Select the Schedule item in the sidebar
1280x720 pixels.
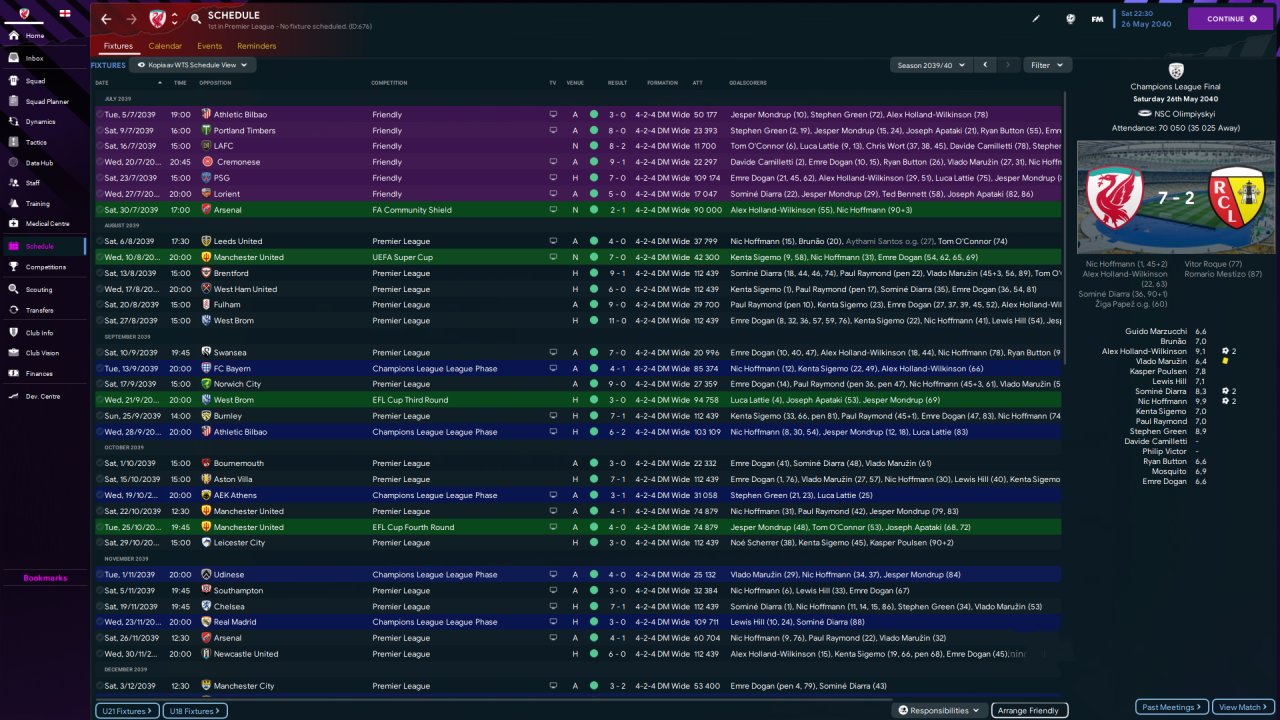44,246
